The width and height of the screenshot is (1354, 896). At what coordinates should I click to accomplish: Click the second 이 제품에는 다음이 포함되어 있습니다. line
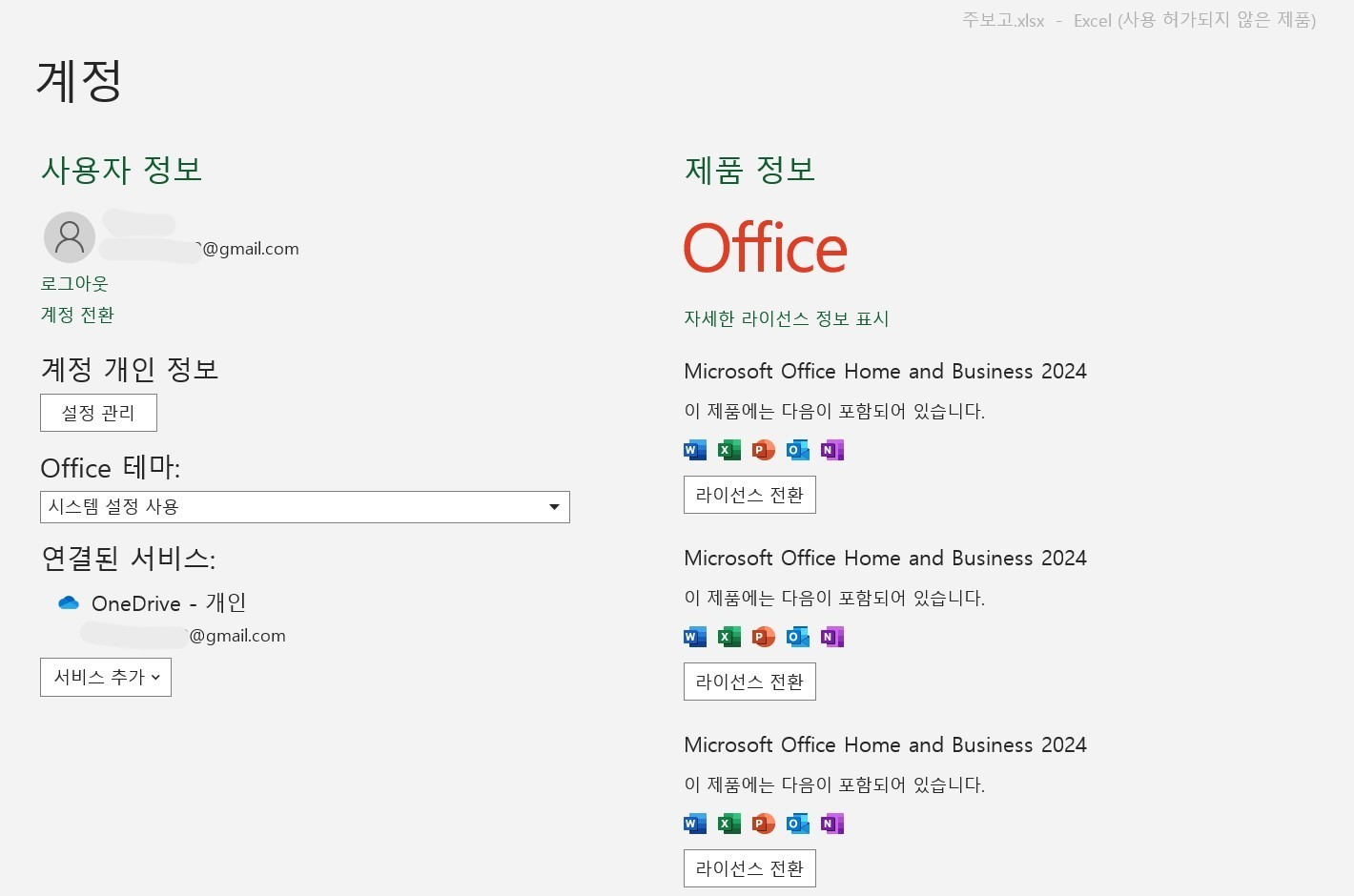(x=834, y=598)
